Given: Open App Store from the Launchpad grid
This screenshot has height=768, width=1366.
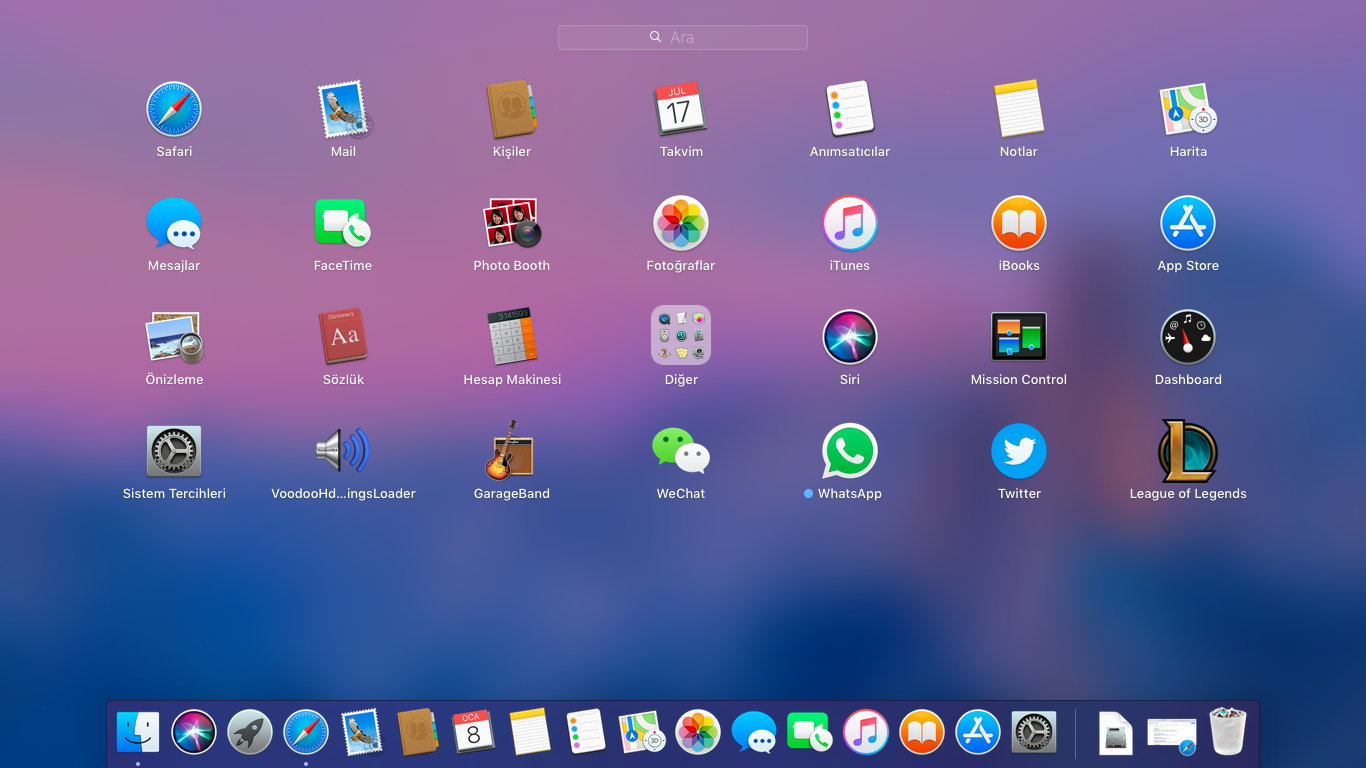Looking at the screenshot, I should 1188,224.
